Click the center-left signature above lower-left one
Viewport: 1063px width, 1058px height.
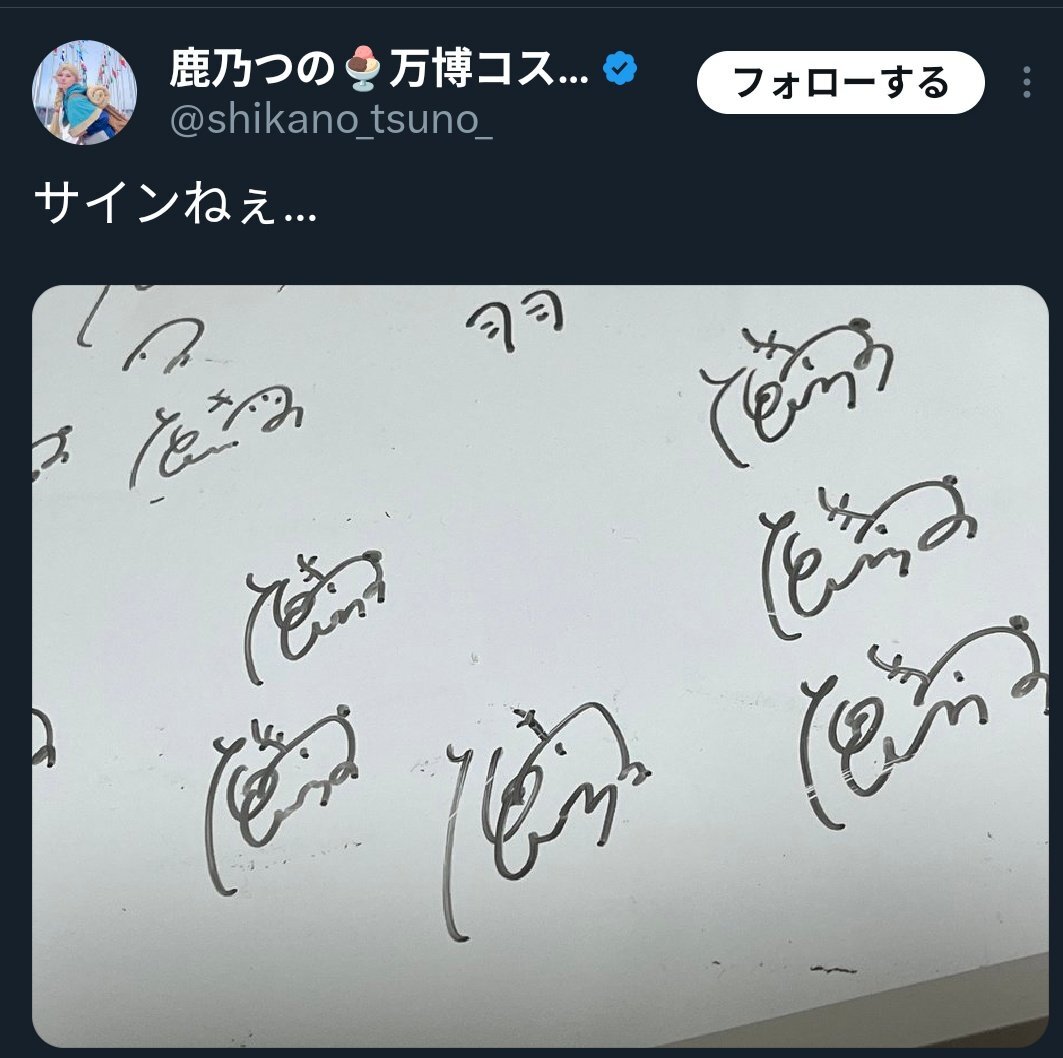[314, 617]
